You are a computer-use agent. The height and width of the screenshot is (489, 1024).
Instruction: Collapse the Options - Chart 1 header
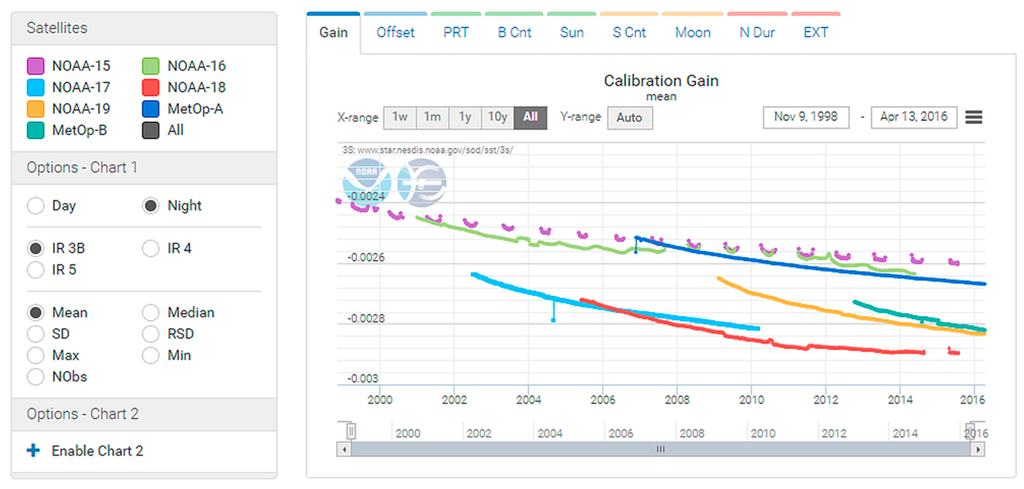click(144, 167)
